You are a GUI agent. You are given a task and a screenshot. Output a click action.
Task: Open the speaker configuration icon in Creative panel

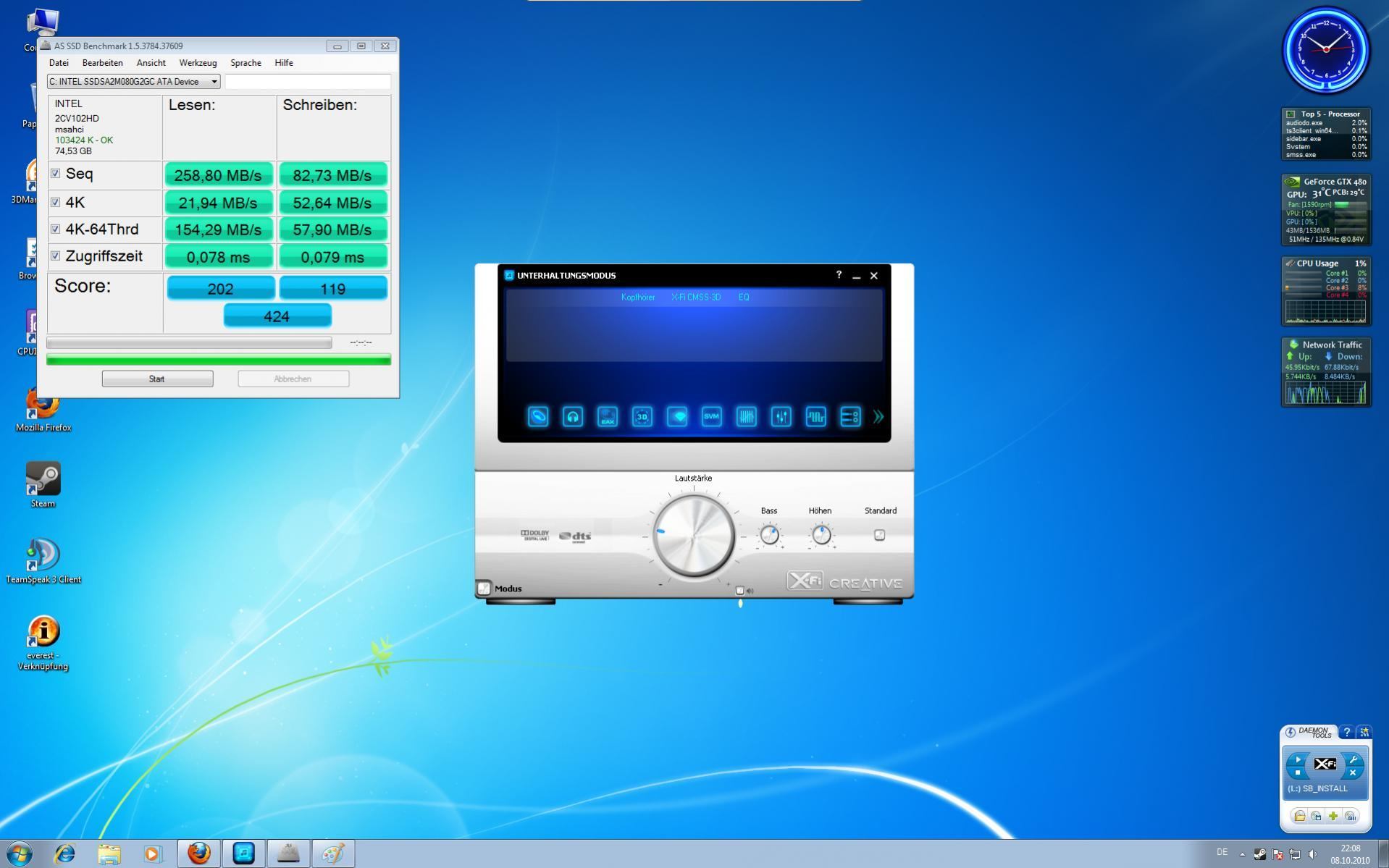click(538, 416)
